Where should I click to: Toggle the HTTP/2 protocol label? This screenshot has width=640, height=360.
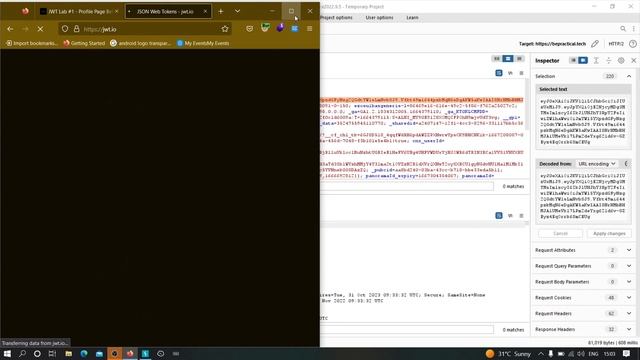click(x=616, y=44)
